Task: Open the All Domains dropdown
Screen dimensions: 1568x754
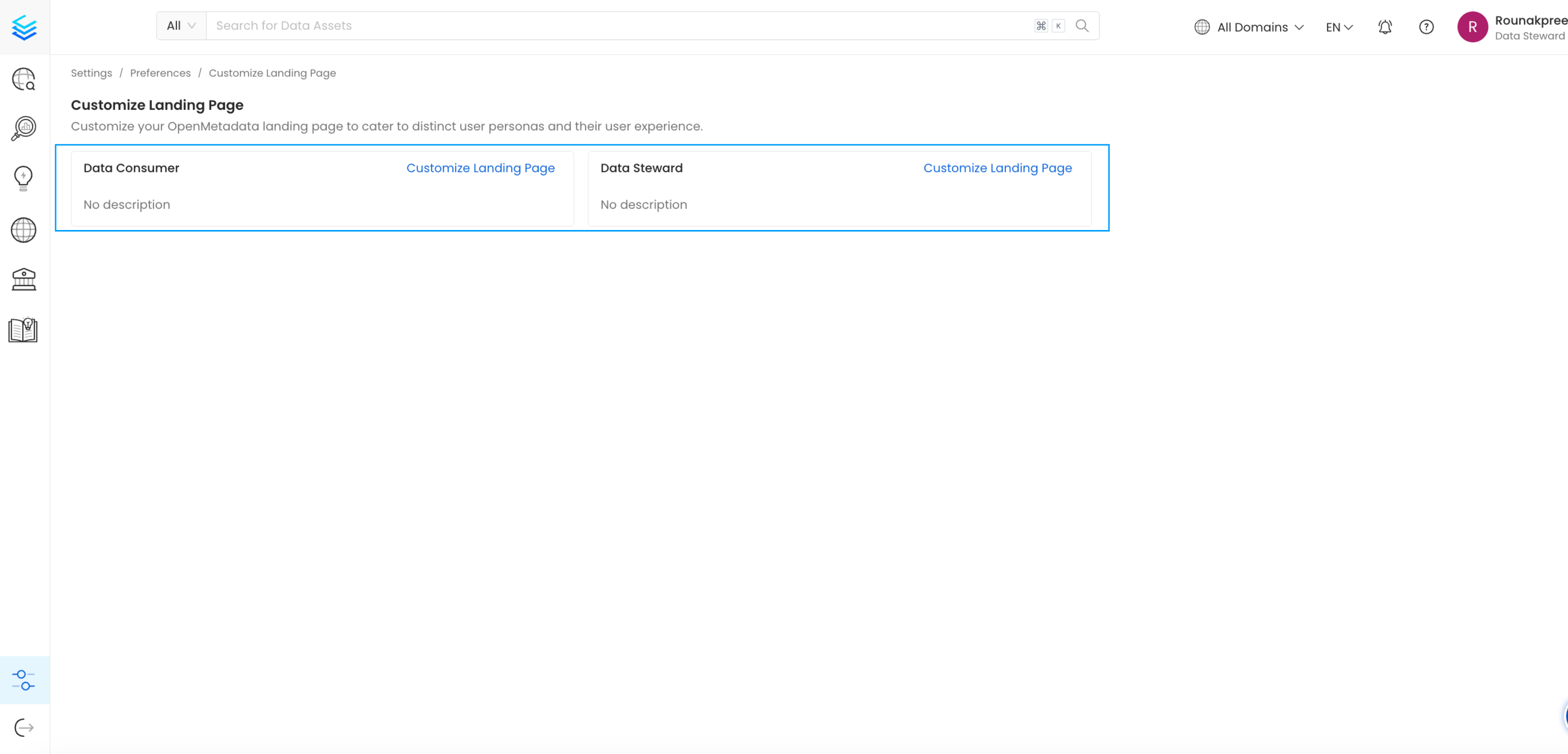Action: [x=1249, y=27]
